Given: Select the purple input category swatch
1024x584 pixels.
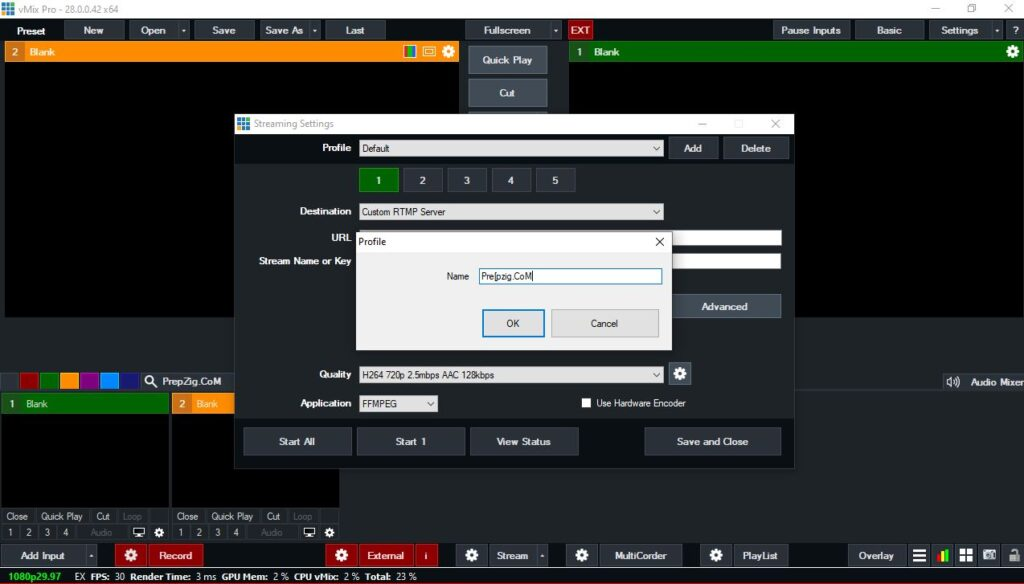Looking at the screenshot, I should (x=89, y=381).
